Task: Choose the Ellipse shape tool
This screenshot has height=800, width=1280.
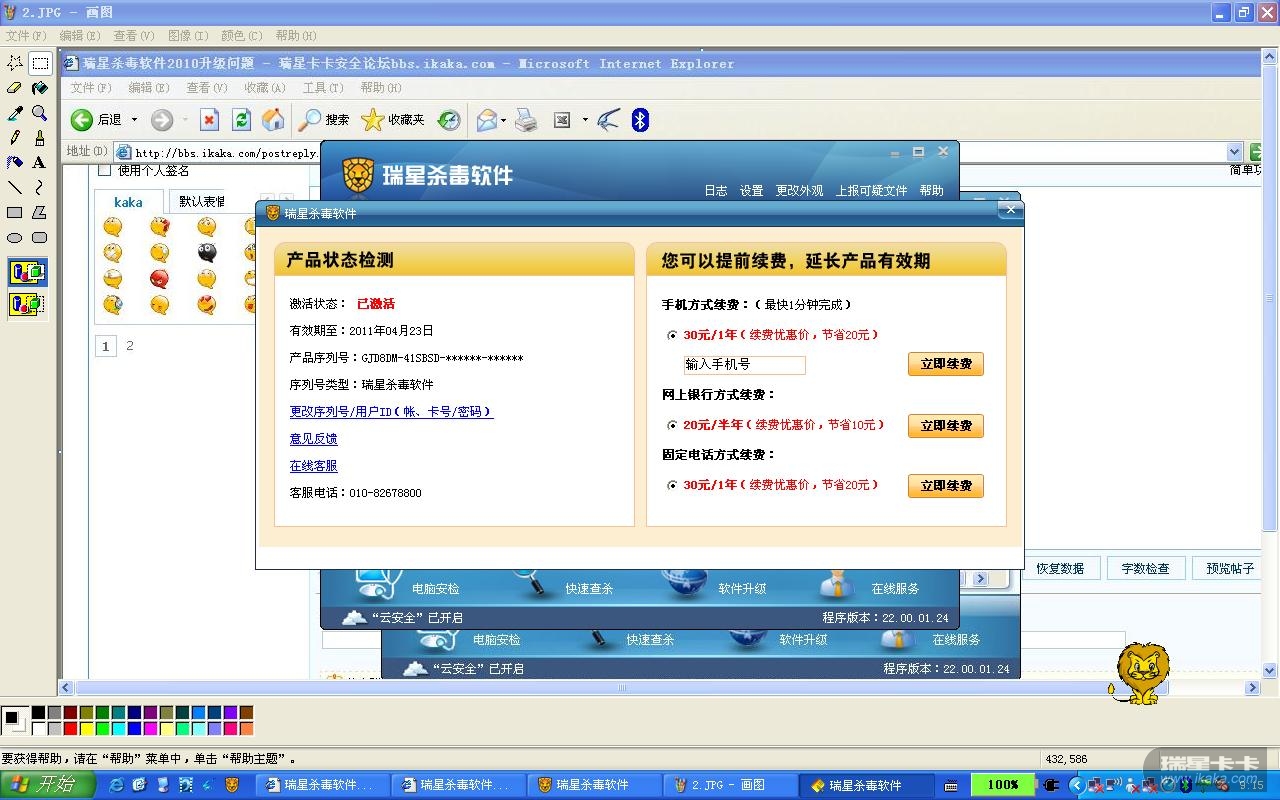Action: coord(15,237)
